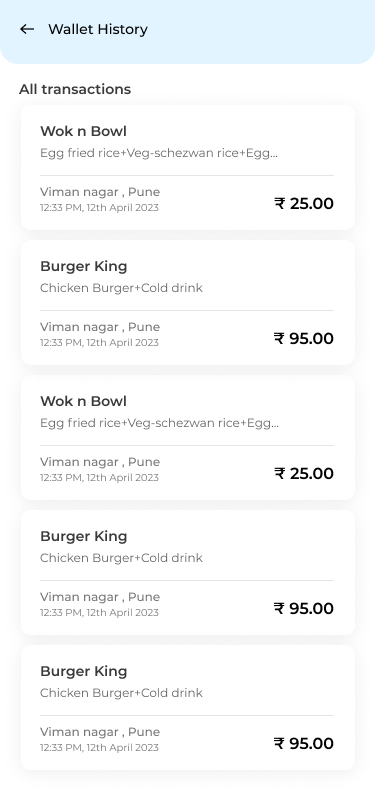Open the second Wok n Bowl transaction
Image resolution: width=375 pixels, height=812 pixels.
[188, 438]
